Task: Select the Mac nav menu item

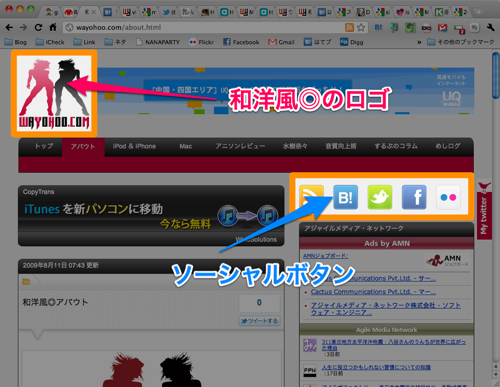Action: (186, 146)
